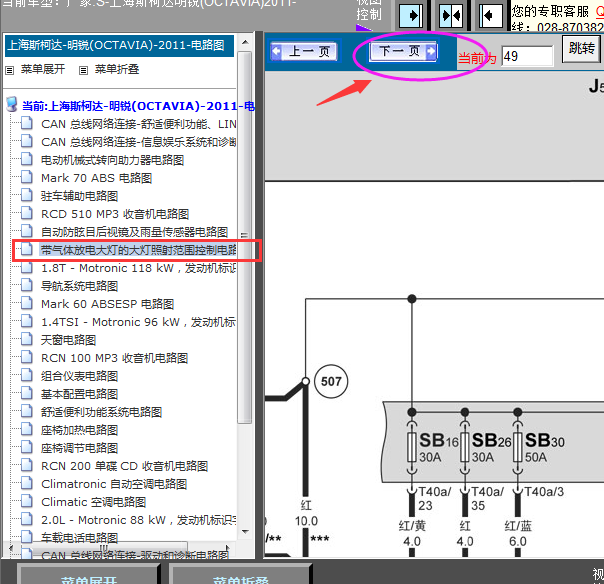Open 1.4TSI - Motronic 96 kW entry
The height and width of the screenshot is (584, 604).
[139, 322]
